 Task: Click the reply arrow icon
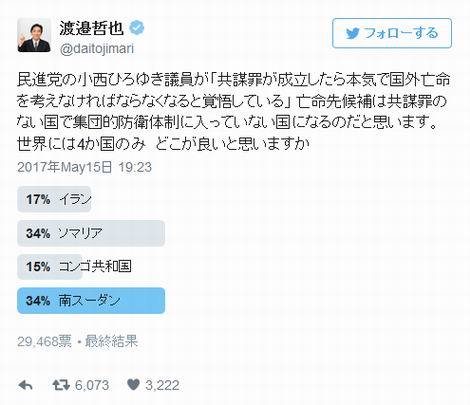click(25, 385)
